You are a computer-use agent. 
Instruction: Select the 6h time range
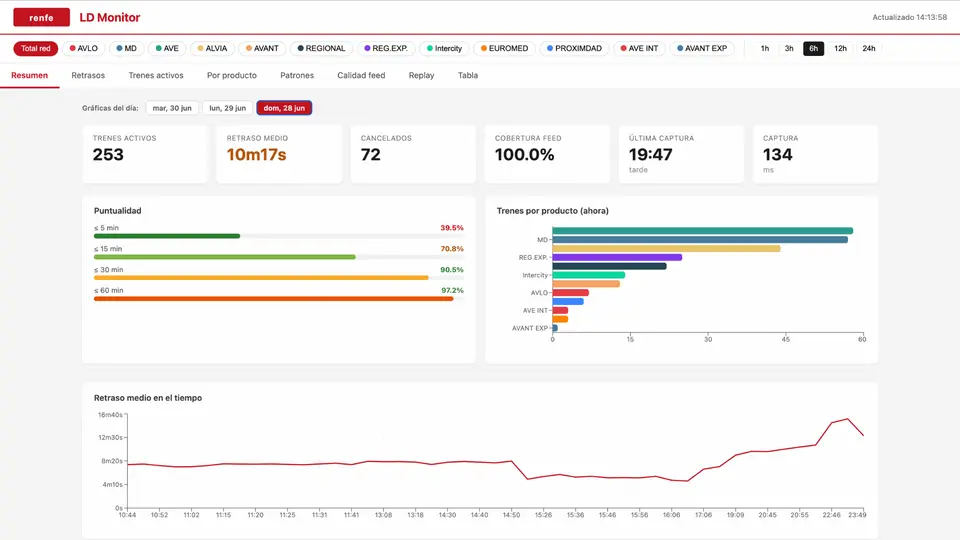click(x=814, y=48)
